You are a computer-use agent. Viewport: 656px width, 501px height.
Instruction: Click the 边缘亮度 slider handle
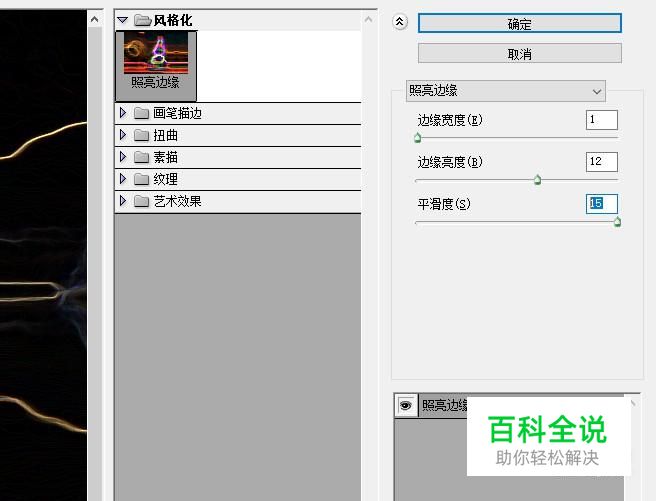tap(537, 180)
